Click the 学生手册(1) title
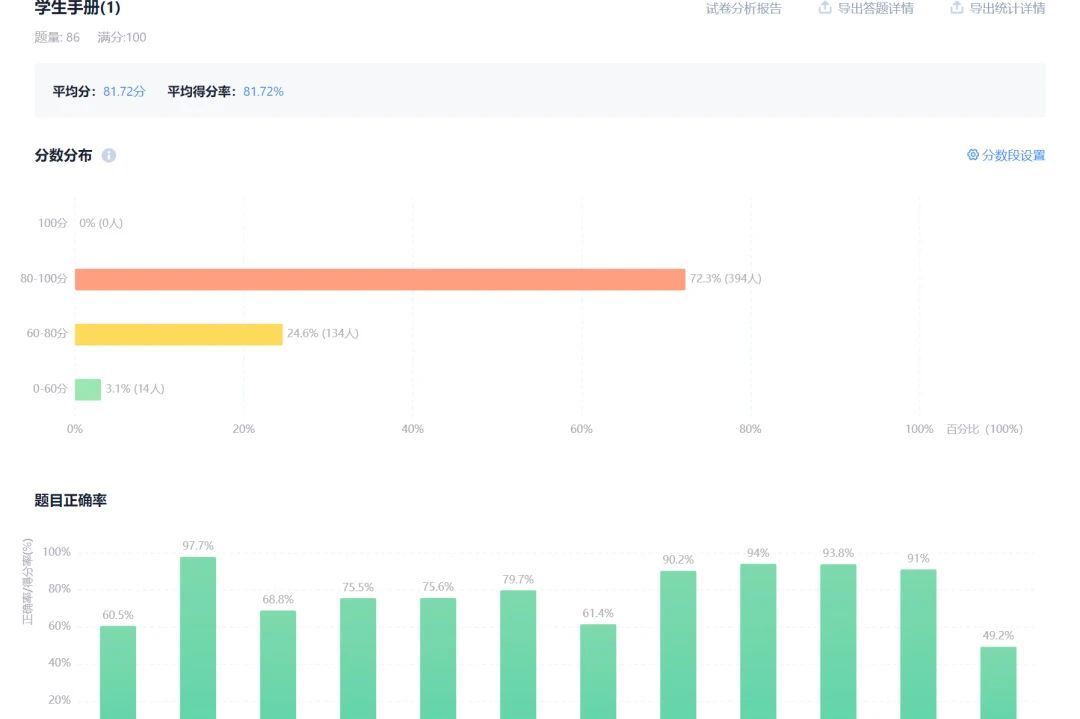Viewport: 1080px width, 719px height. pyautogui.click(x=77, y=8)
